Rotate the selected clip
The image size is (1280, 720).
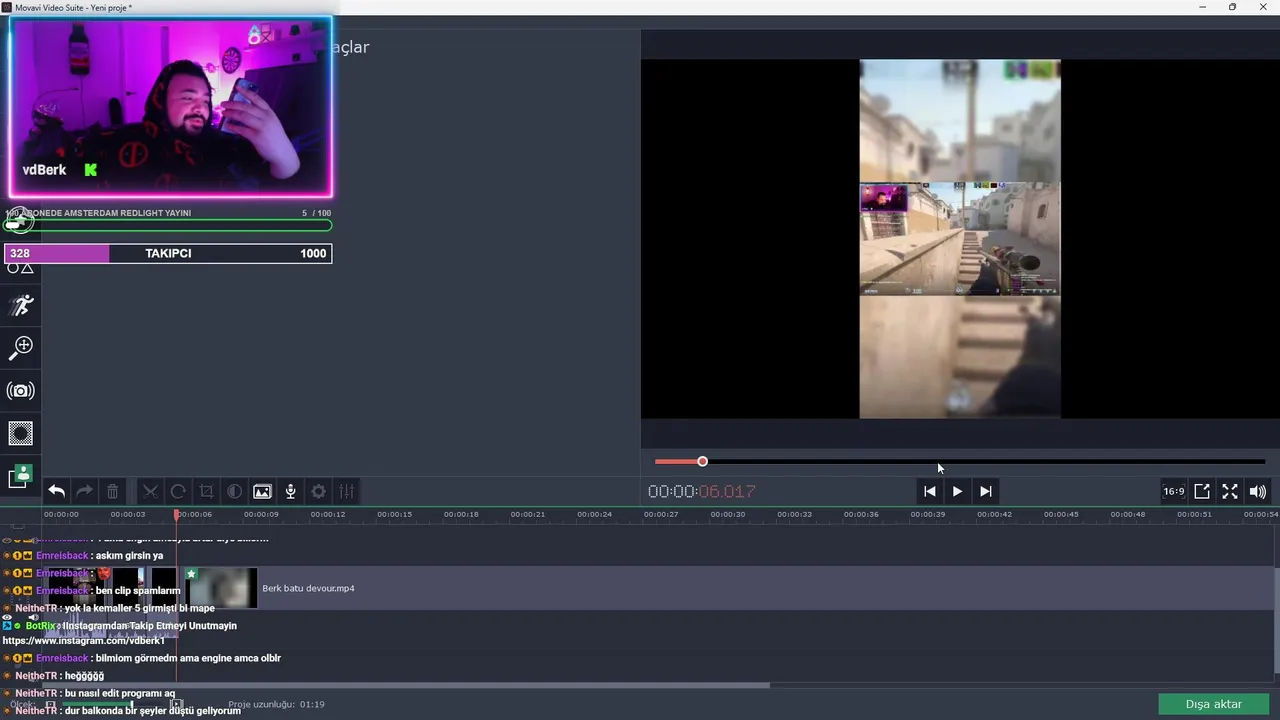click(x=178, y=491)
